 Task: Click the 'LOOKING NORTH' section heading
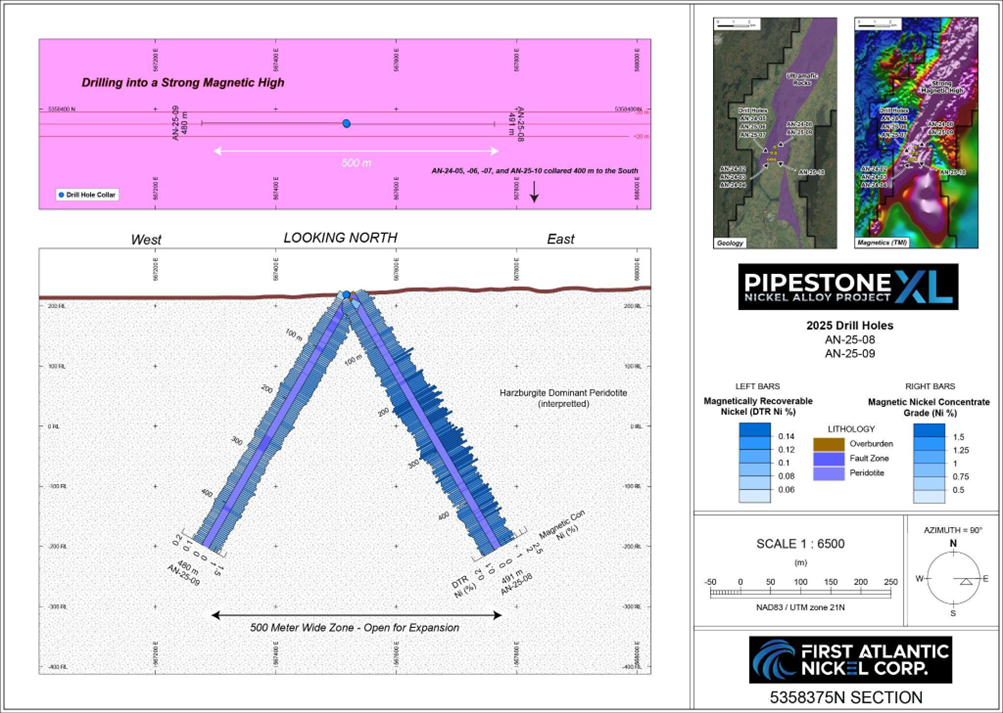coord(340,238)
